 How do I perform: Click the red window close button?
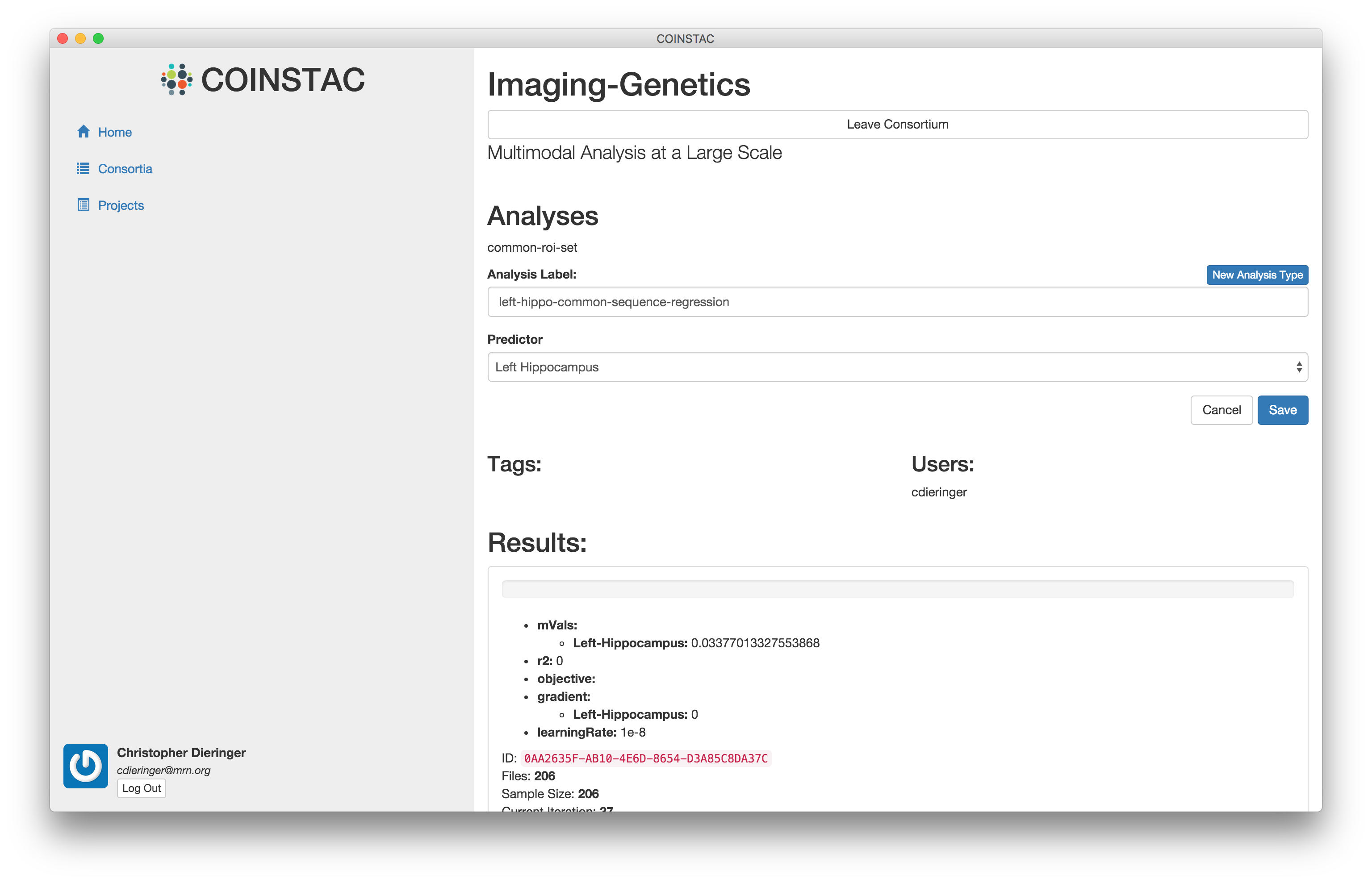click(63, 38)
